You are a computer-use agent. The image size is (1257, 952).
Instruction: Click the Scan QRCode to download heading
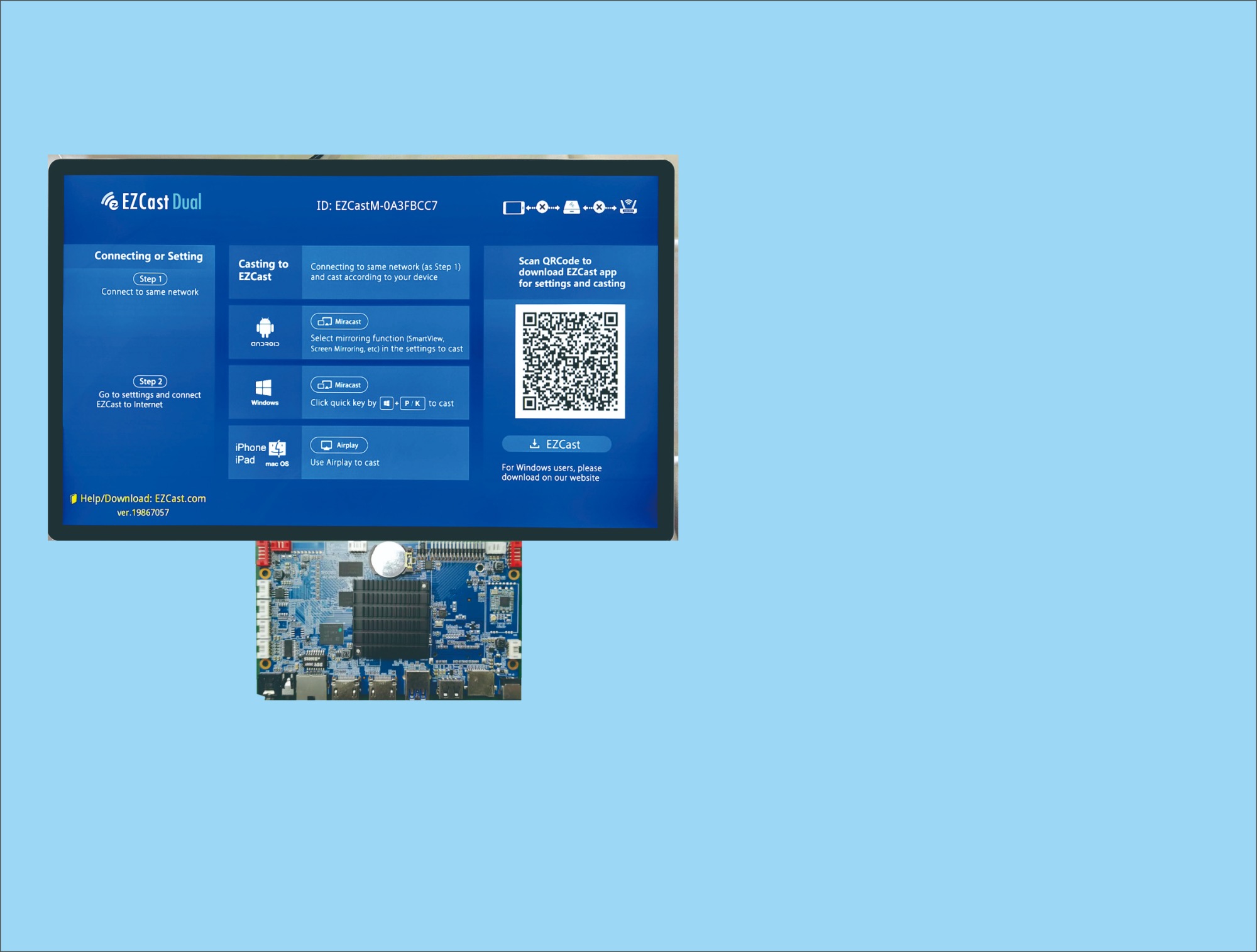571,272
